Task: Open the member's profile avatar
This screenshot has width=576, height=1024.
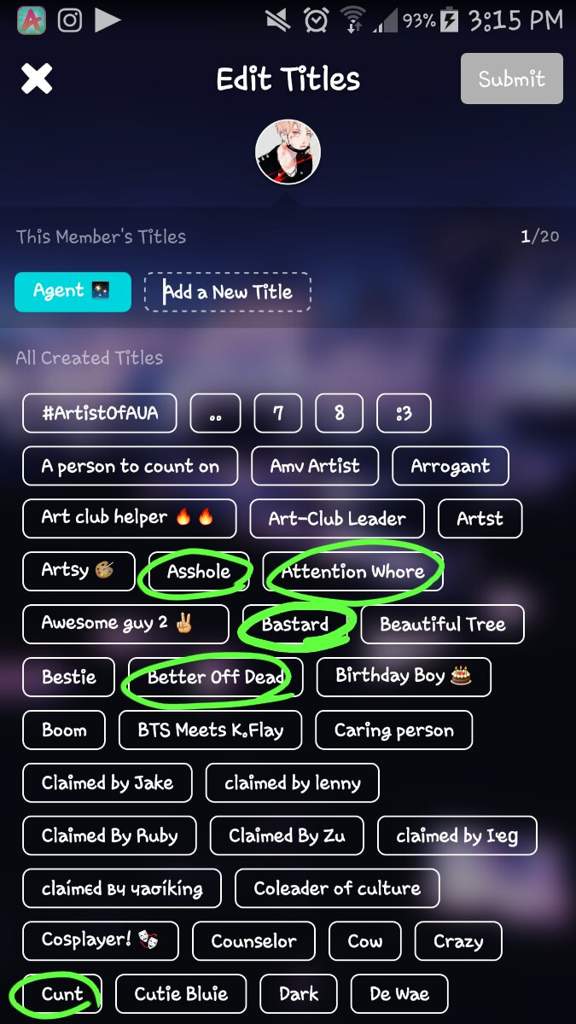Action: click(288, 152)
